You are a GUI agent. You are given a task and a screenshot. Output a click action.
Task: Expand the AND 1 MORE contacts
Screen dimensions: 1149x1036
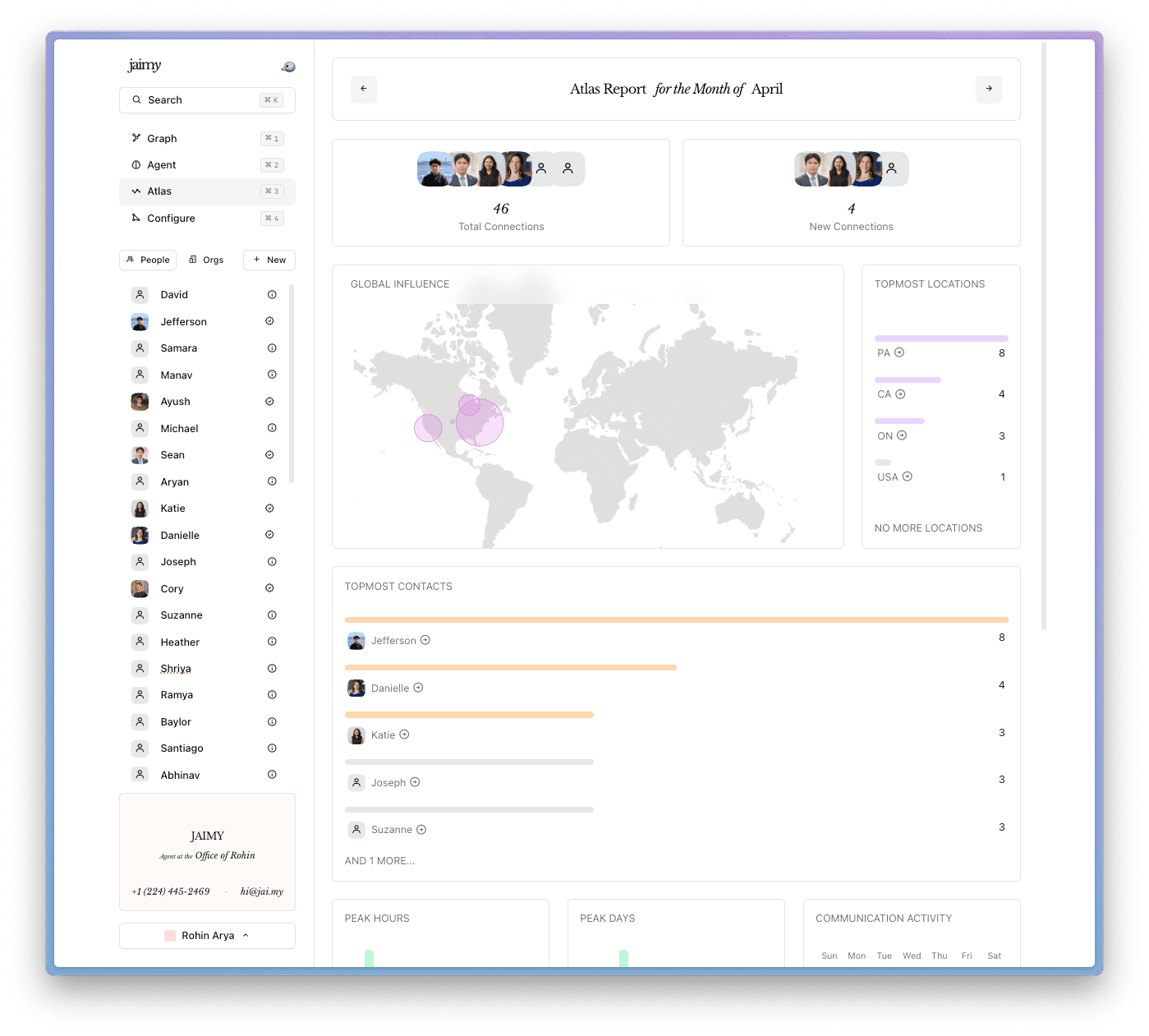pyautogui.click(x=379, y=861)
